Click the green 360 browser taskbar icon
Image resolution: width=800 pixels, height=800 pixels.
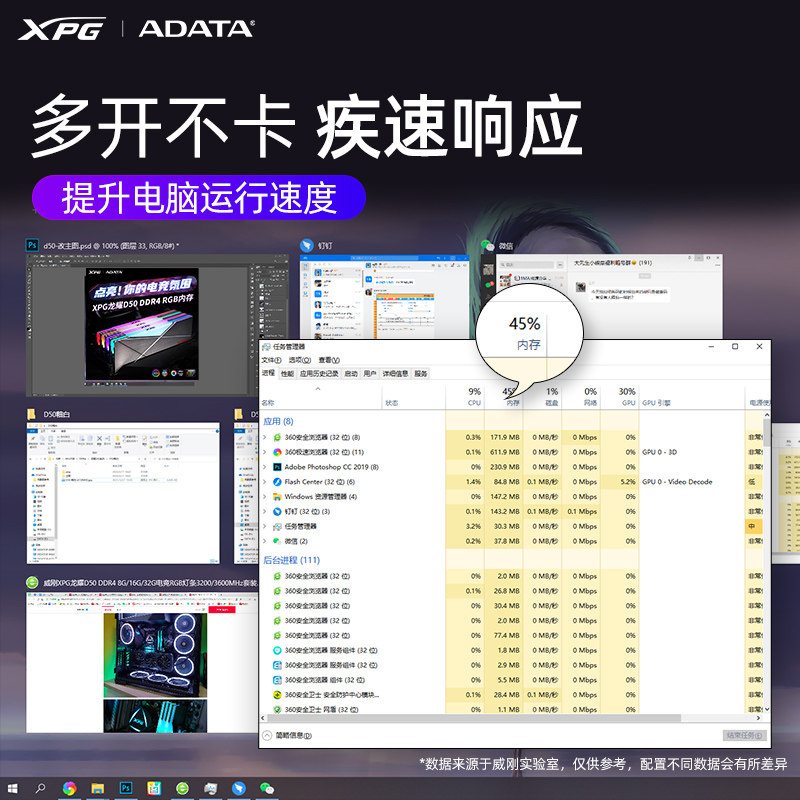[182, 788]
